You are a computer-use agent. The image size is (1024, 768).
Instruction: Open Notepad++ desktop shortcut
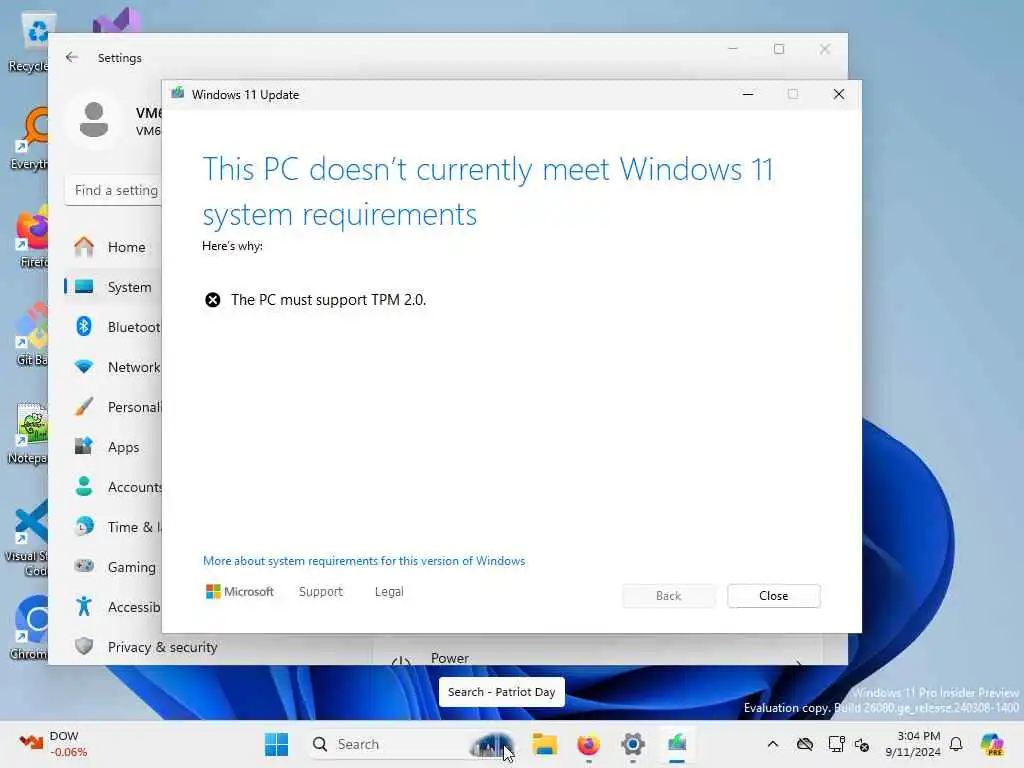tap(29, 432)
